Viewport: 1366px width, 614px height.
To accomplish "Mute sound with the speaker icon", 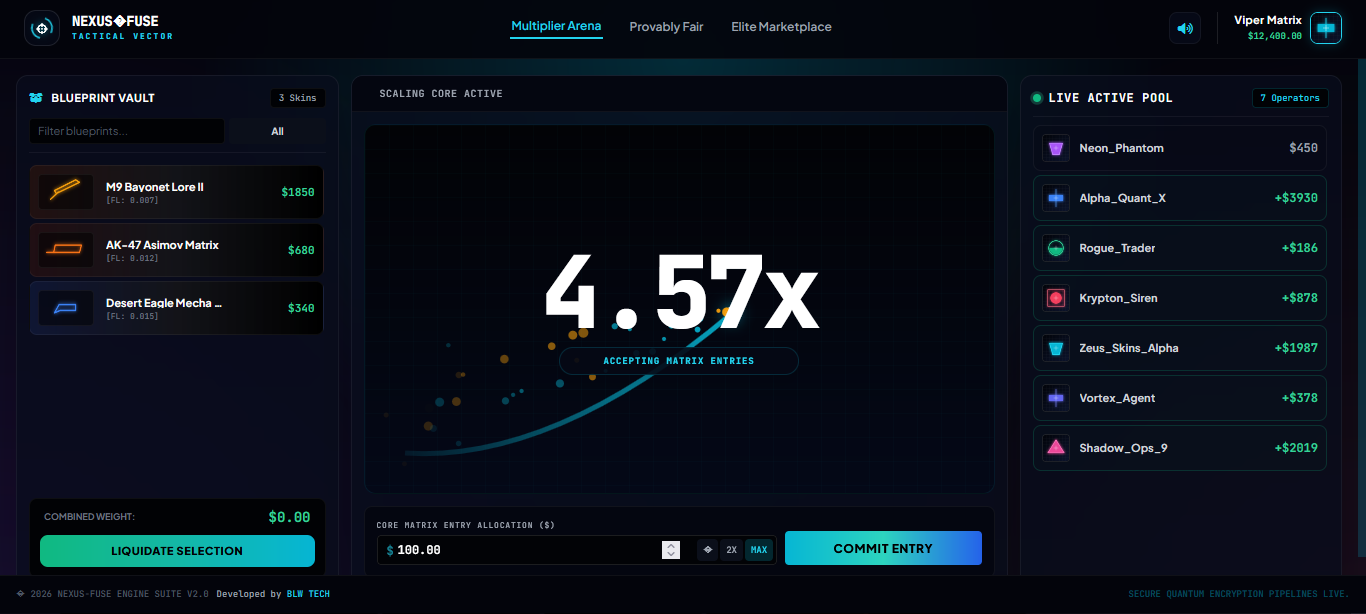I will point(1185,28).
